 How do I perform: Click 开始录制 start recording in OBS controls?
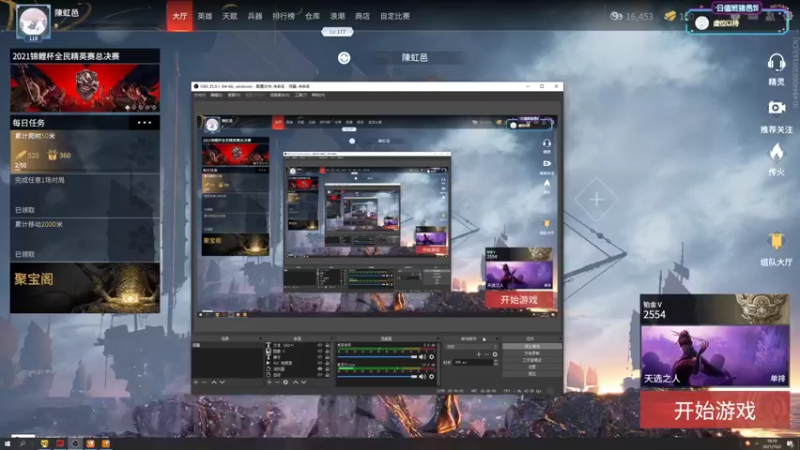click(x=532, y=353)
